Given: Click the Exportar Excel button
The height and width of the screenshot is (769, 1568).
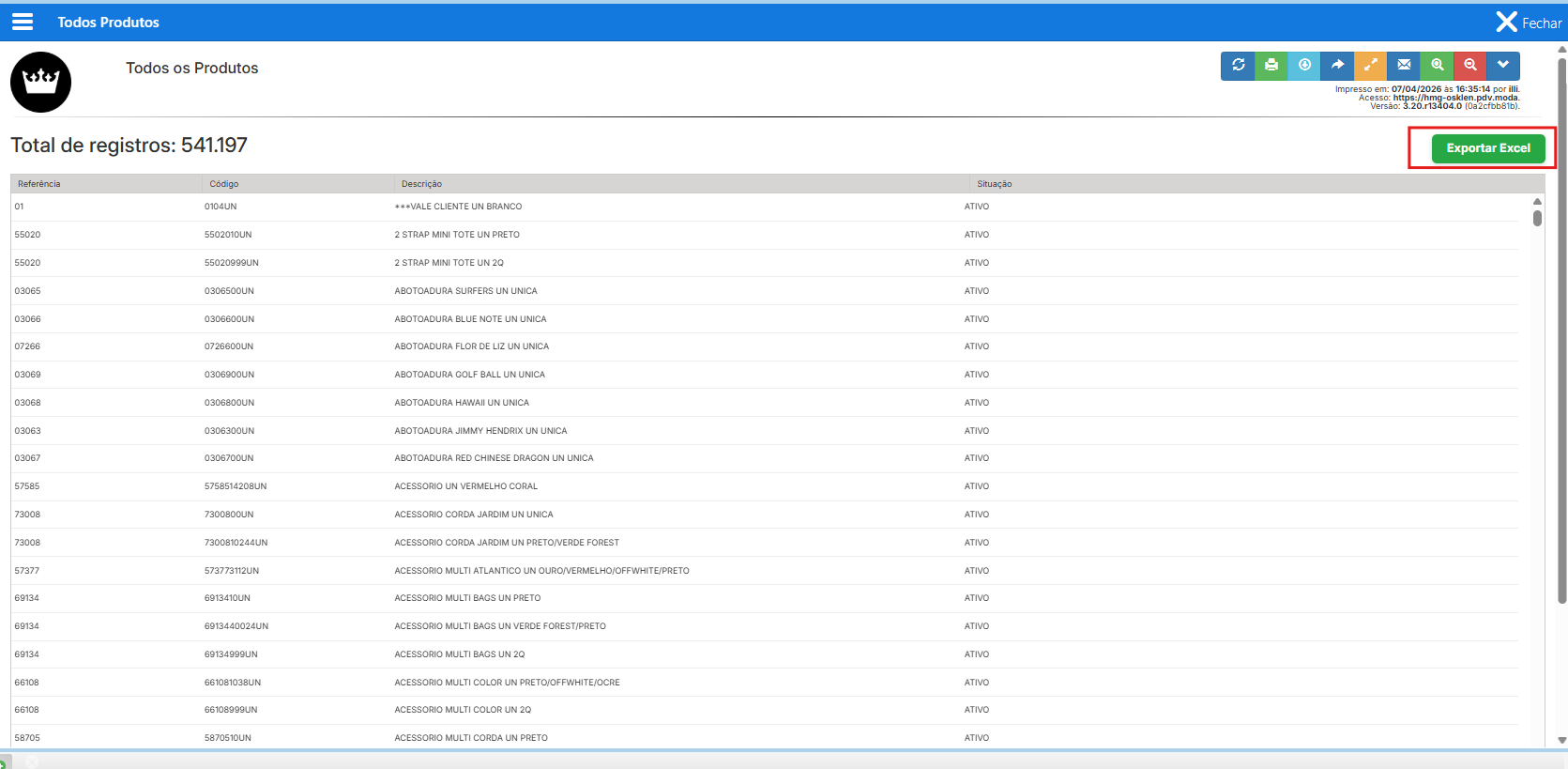Looking at the screenshot, I should (x=1487, y=148).
